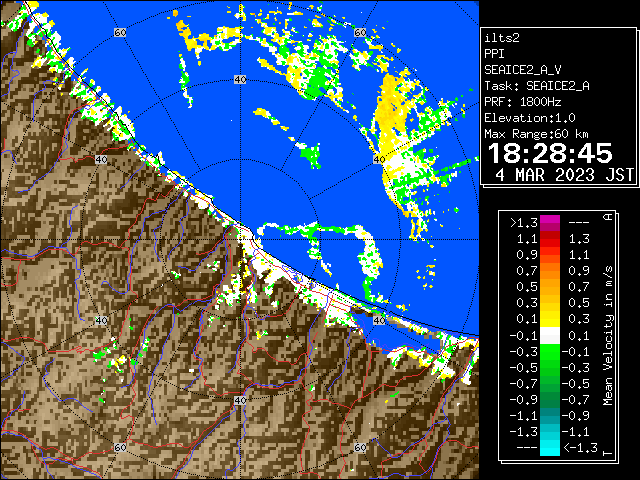
Task: Click the '60' range ring label at the map's upper left
Action: 120,32
